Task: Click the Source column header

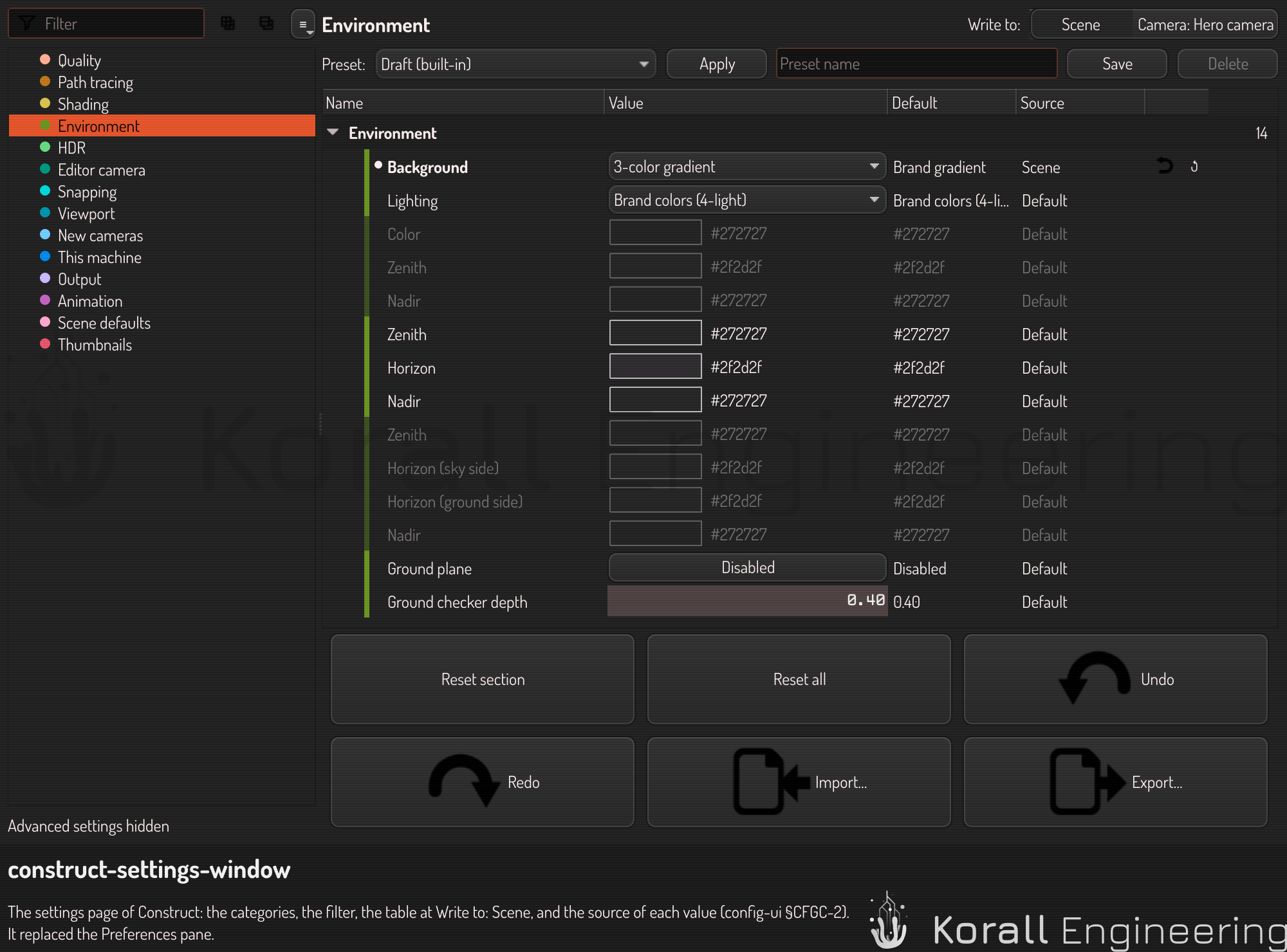Action: pyautogui.click(x=1080, y=103)
